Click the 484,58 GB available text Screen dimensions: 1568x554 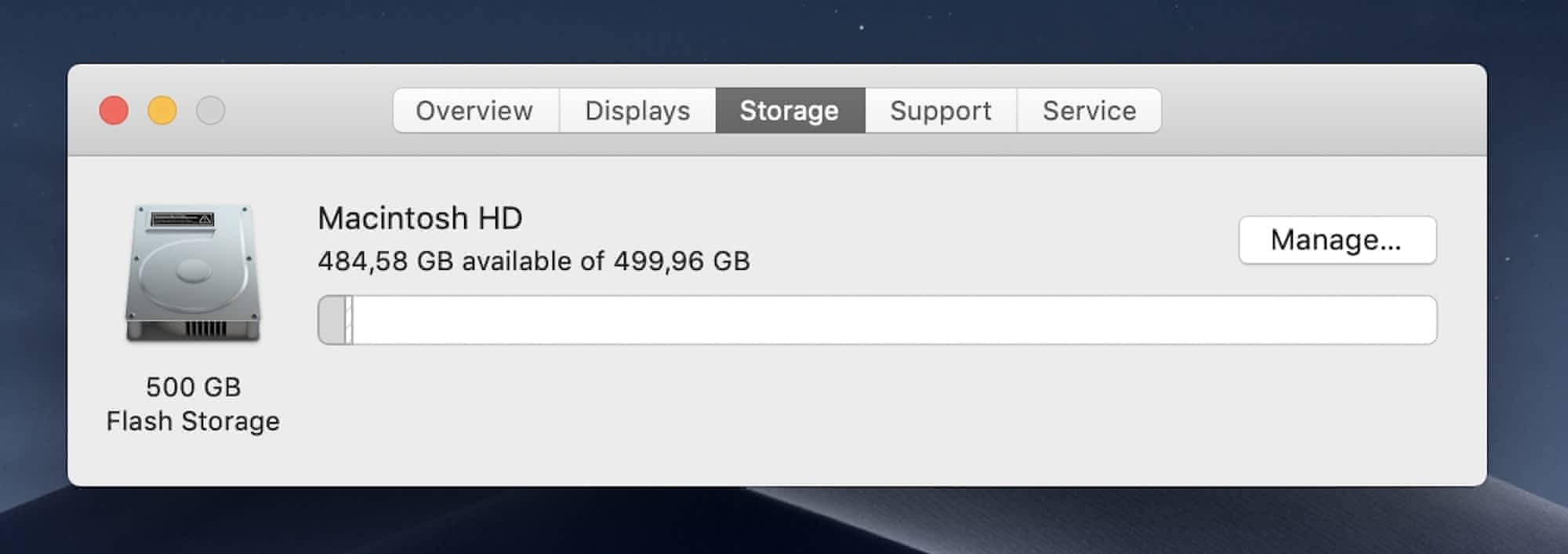533,261
